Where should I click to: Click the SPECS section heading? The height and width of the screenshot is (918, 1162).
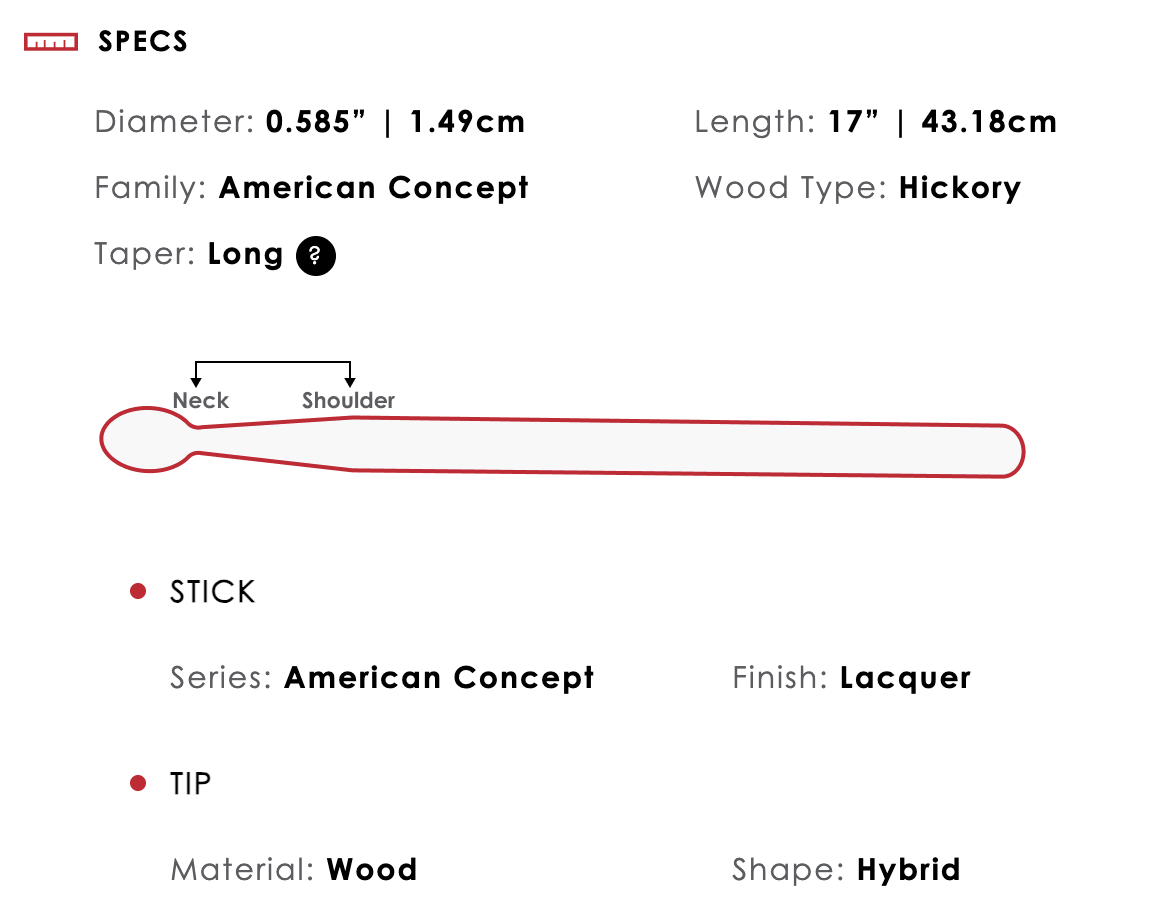(143, 42)
